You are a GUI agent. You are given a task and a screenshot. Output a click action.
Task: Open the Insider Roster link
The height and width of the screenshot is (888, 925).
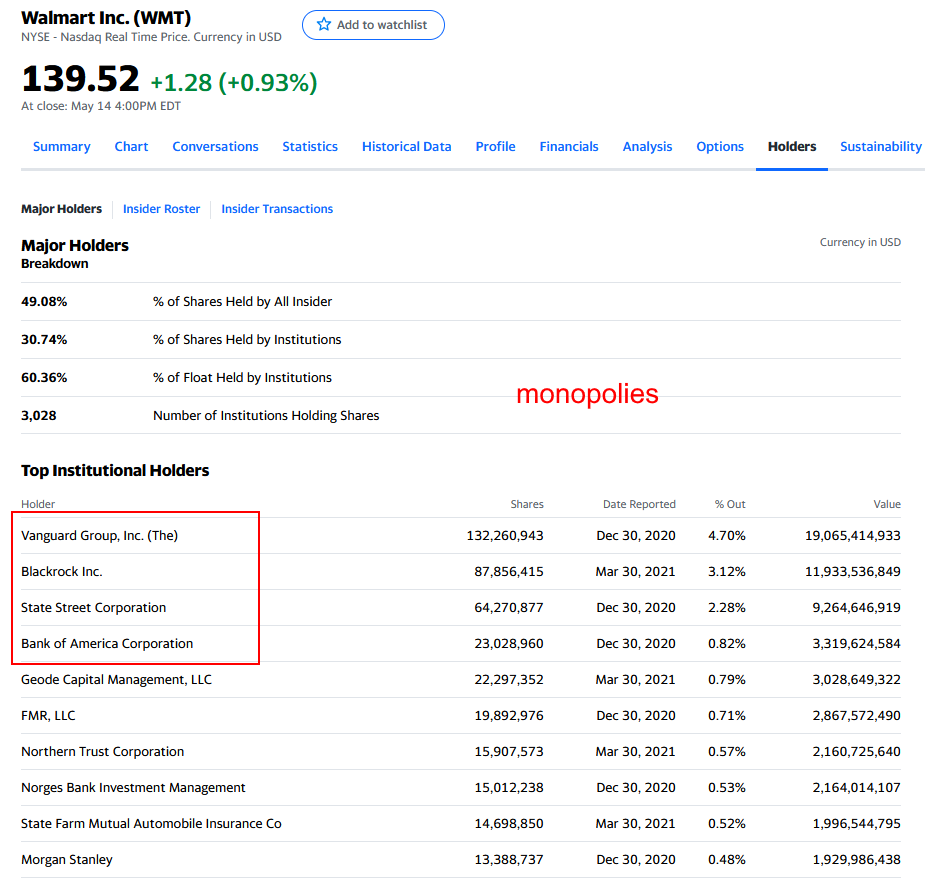(161, 209)
